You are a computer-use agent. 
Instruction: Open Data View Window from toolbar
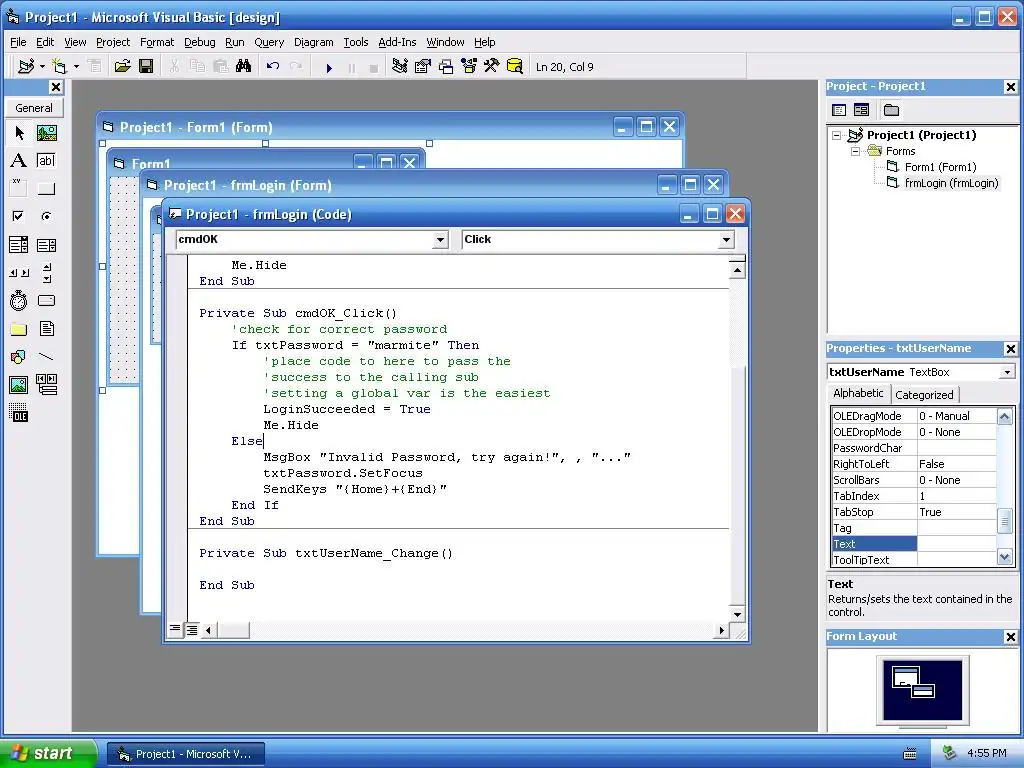point(515,67)
